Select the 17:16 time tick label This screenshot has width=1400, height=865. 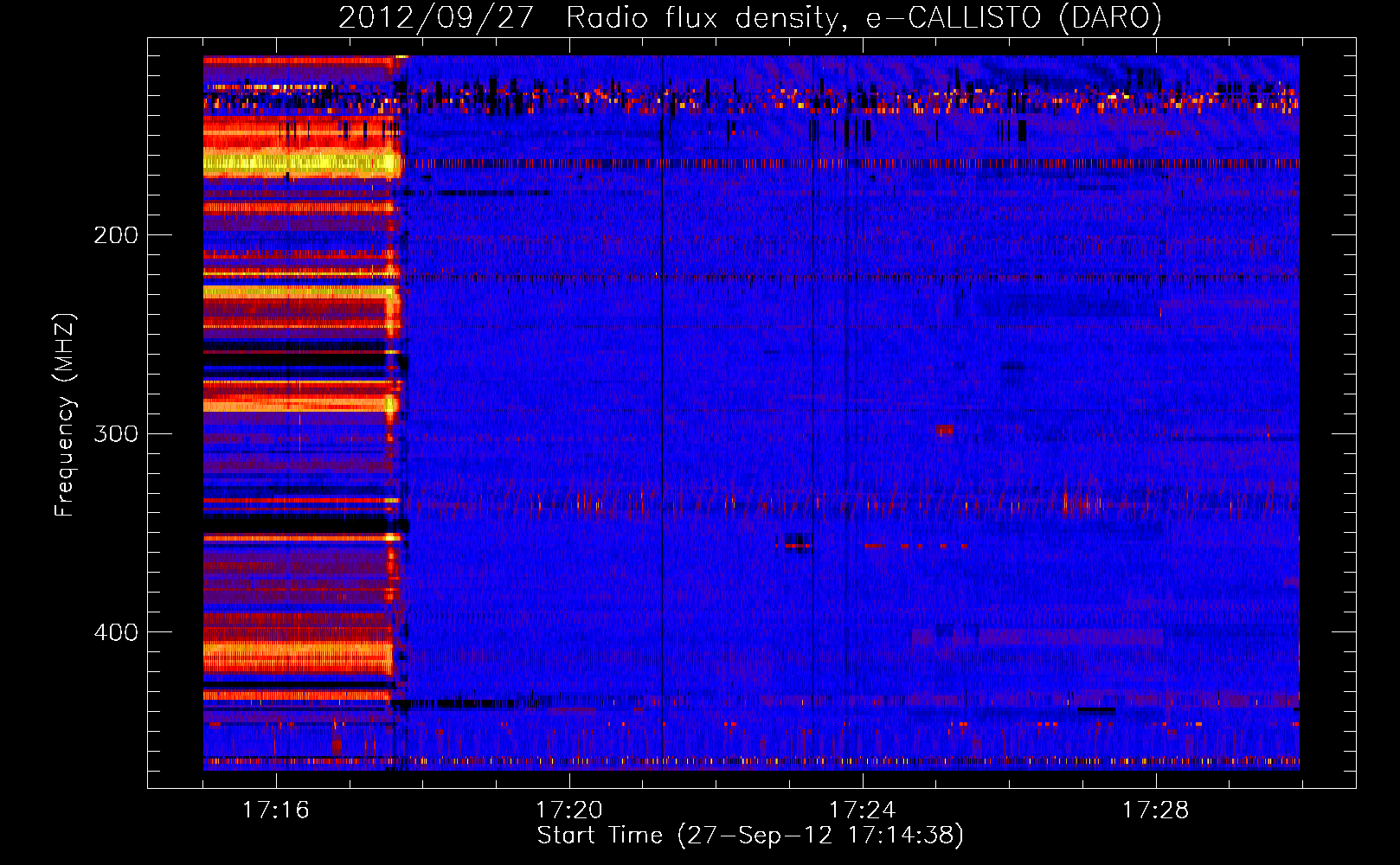pyautogui.click(x=275, y=810)
